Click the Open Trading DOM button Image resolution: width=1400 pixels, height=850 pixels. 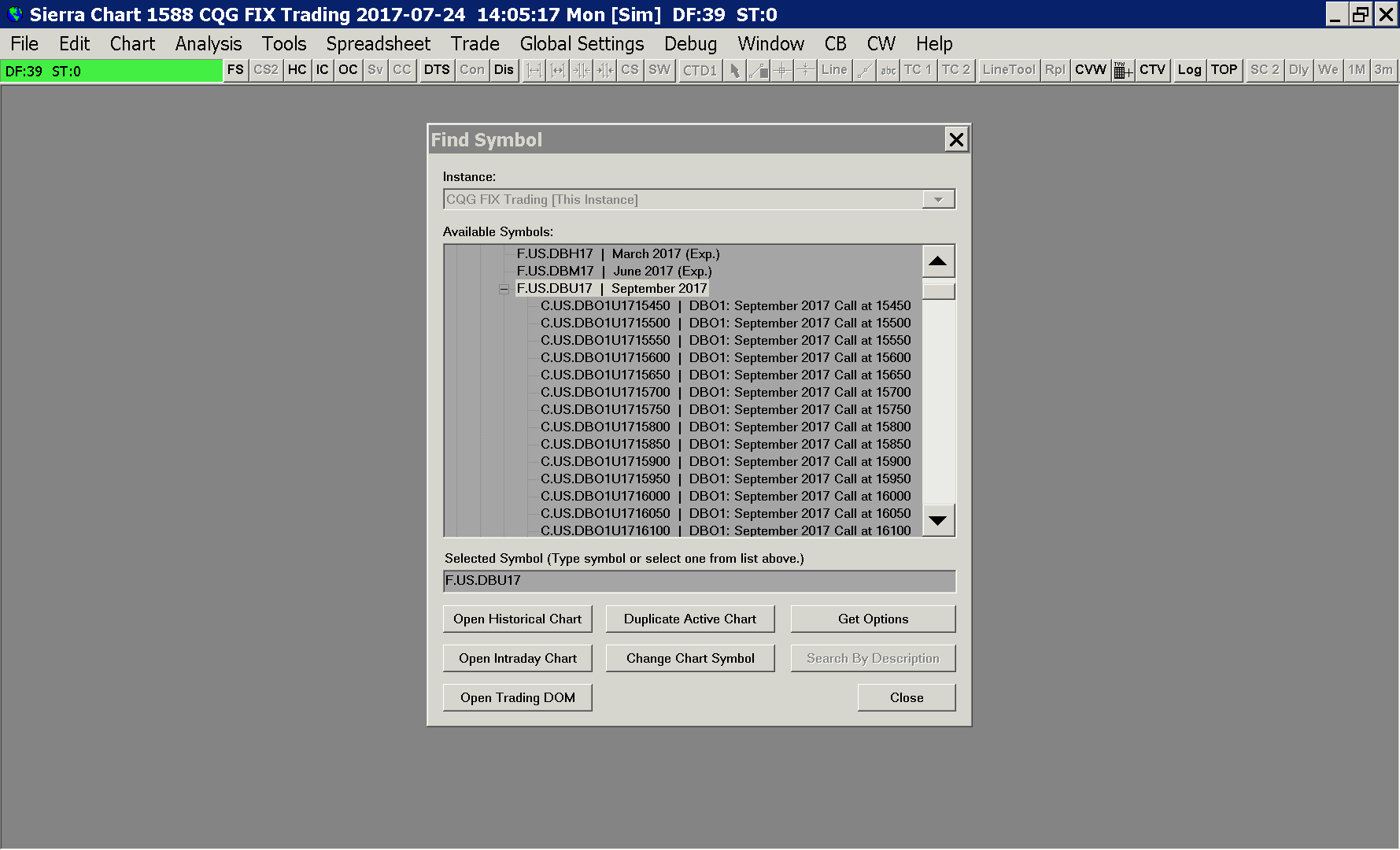click(x=518, y=697)
